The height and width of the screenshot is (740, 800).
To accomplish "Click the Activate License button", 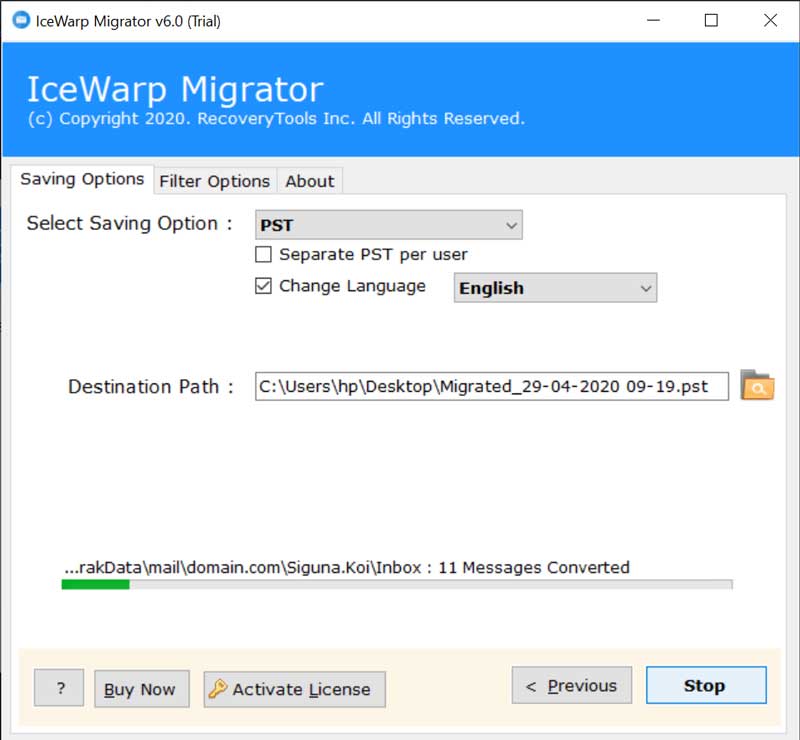I will coord(294,689).
